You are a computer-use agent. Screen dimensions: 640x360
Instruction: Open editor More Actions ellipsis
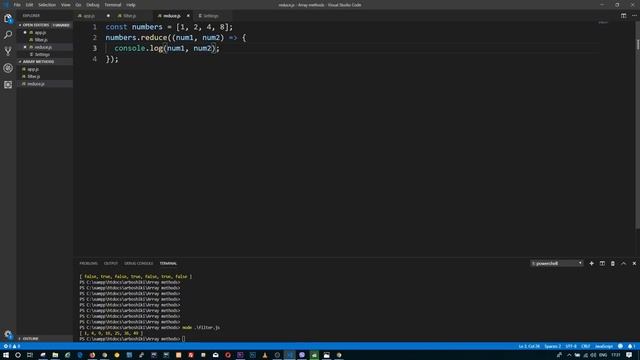pyautogui.click(x=634, y=16)
